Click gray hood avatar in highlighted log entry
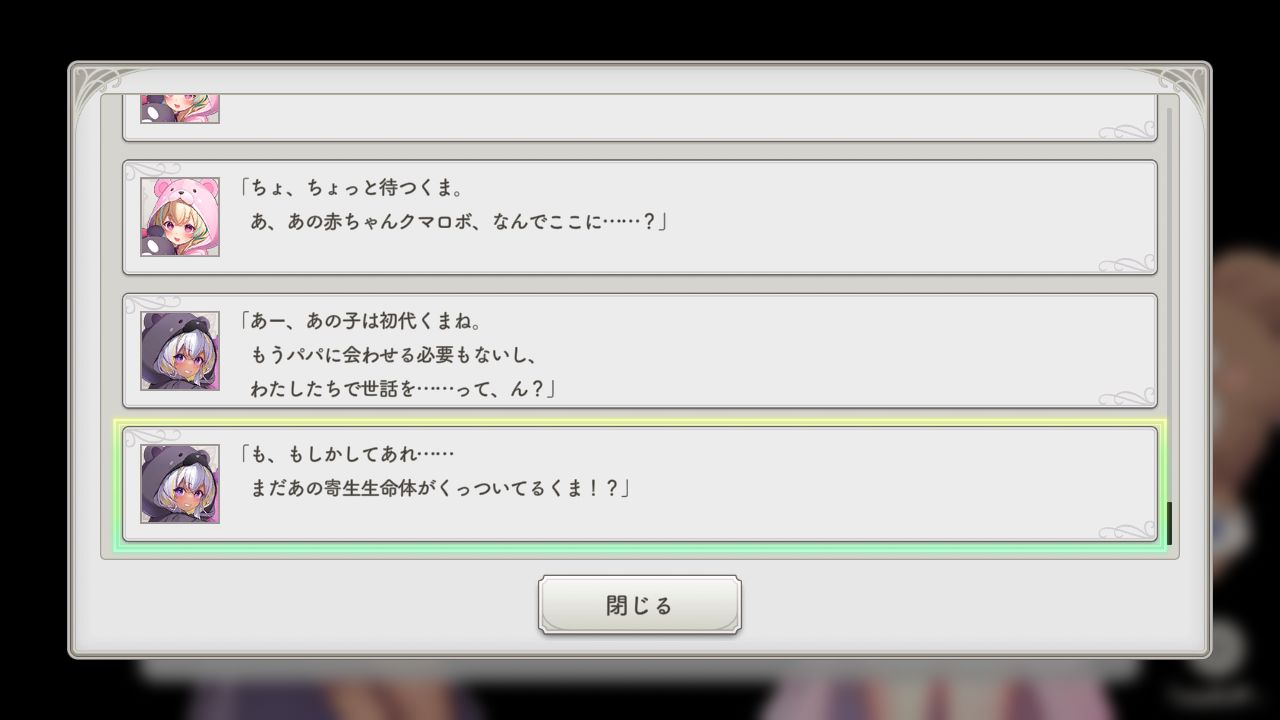This screenshot has height=720, width=1280. (x=180, y=484)
